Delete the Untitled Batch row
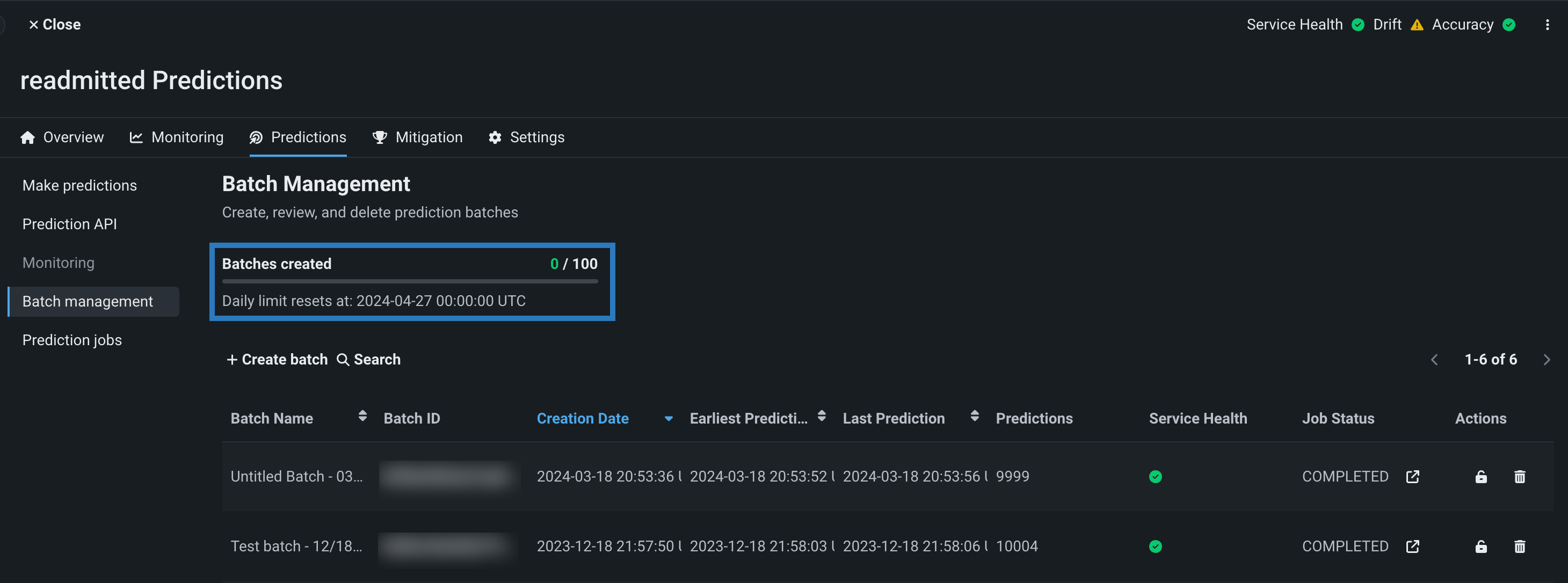 click(x=1519, y=477)
